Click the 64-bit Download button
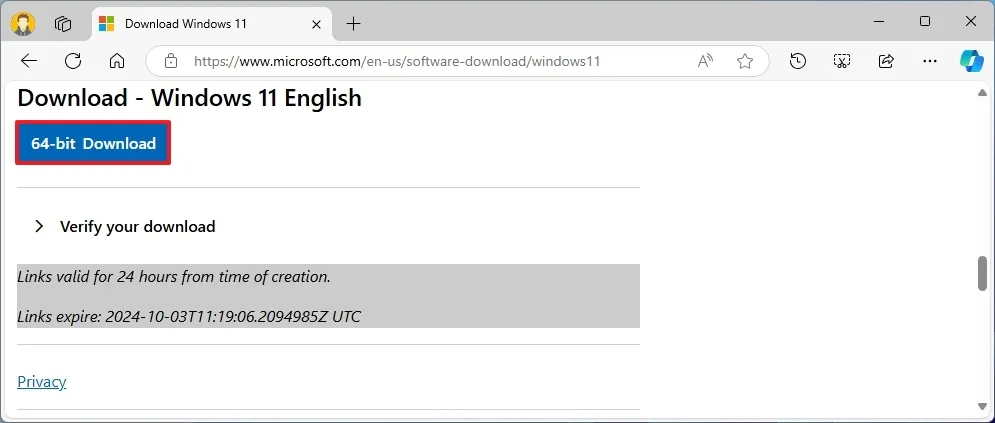The height and width of the screenshot is (423, 995). coord(93,143)
